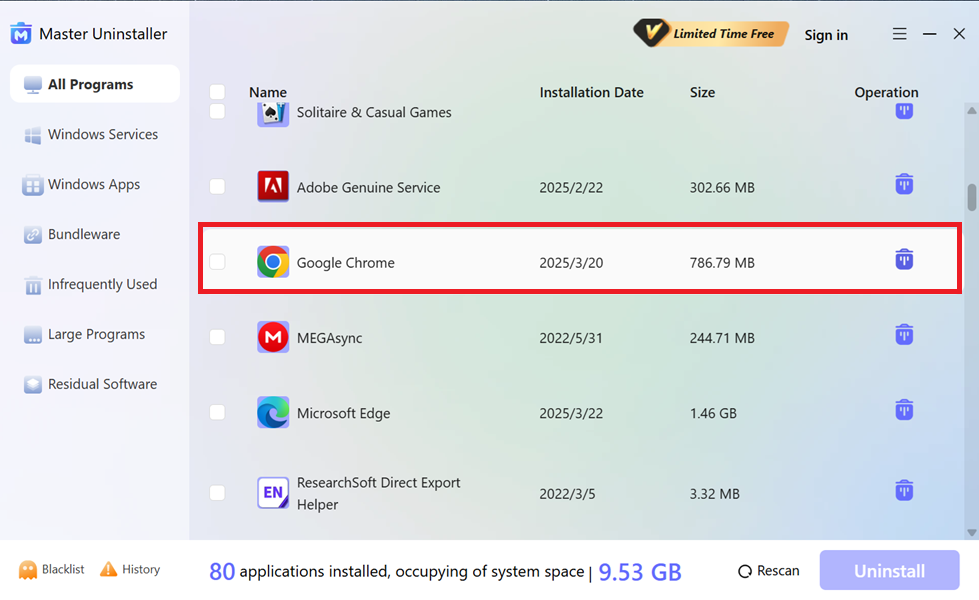Click the list scrollbar down arrow

[972, 533]
